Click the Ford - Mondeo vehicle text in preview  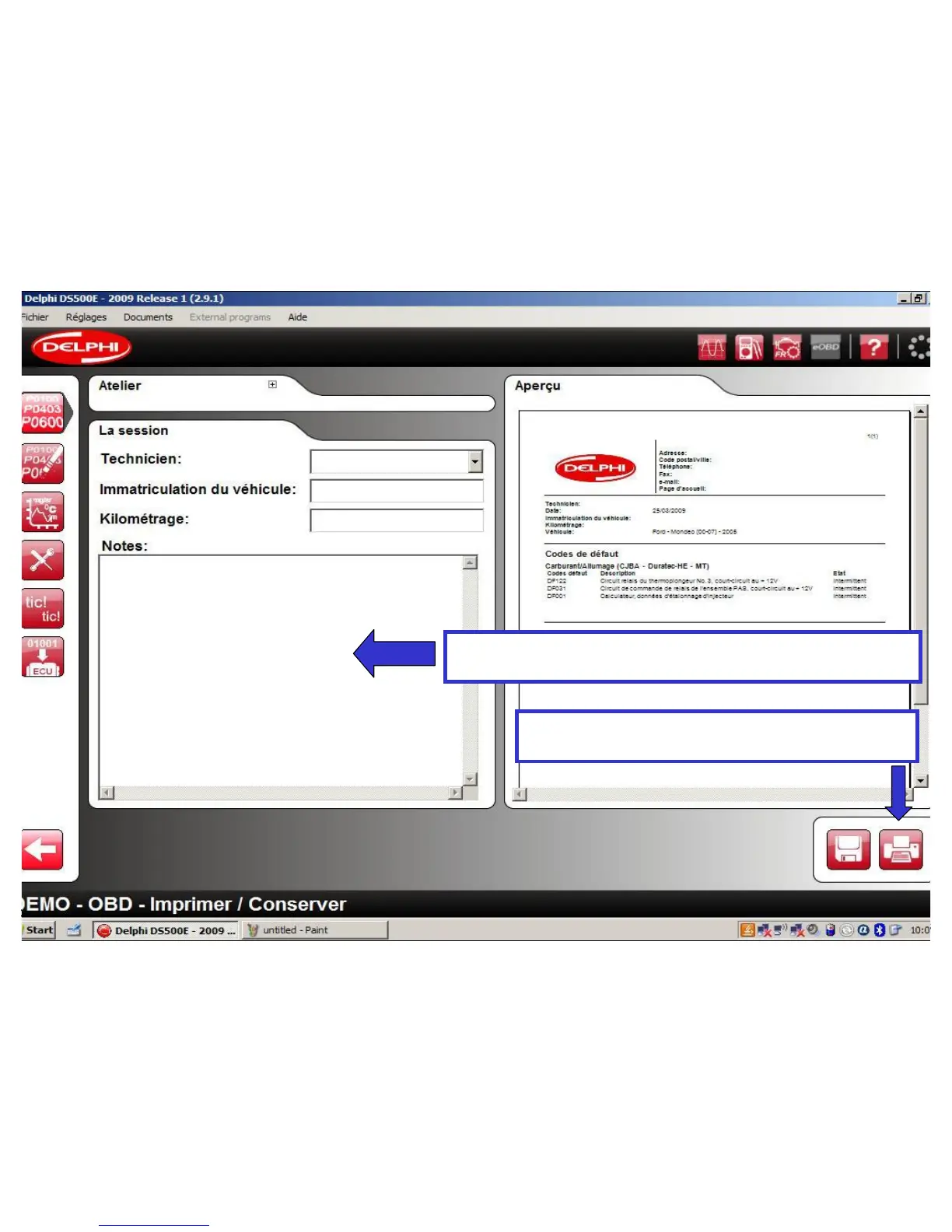pos(695,532)
